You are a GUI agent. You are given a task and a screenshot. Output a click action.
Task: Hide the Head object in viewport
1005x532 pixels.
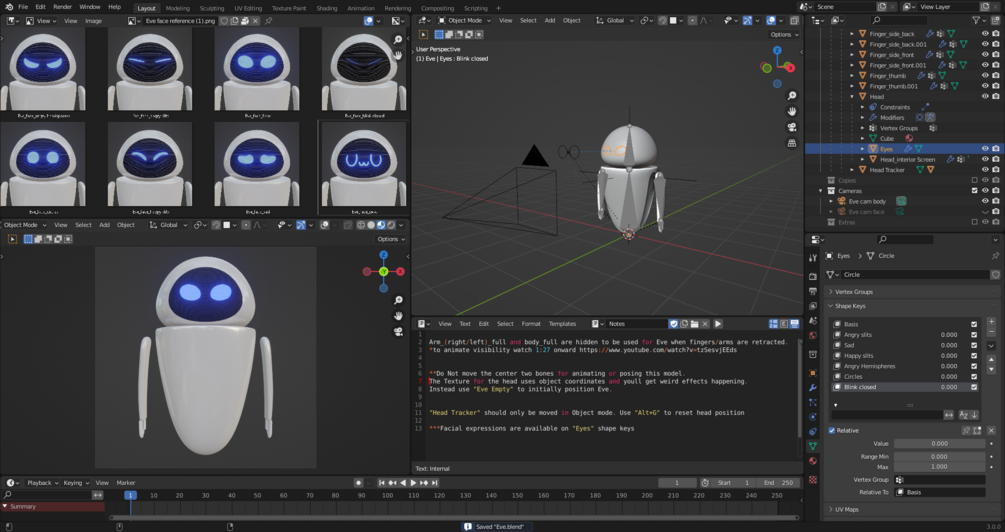985,97
